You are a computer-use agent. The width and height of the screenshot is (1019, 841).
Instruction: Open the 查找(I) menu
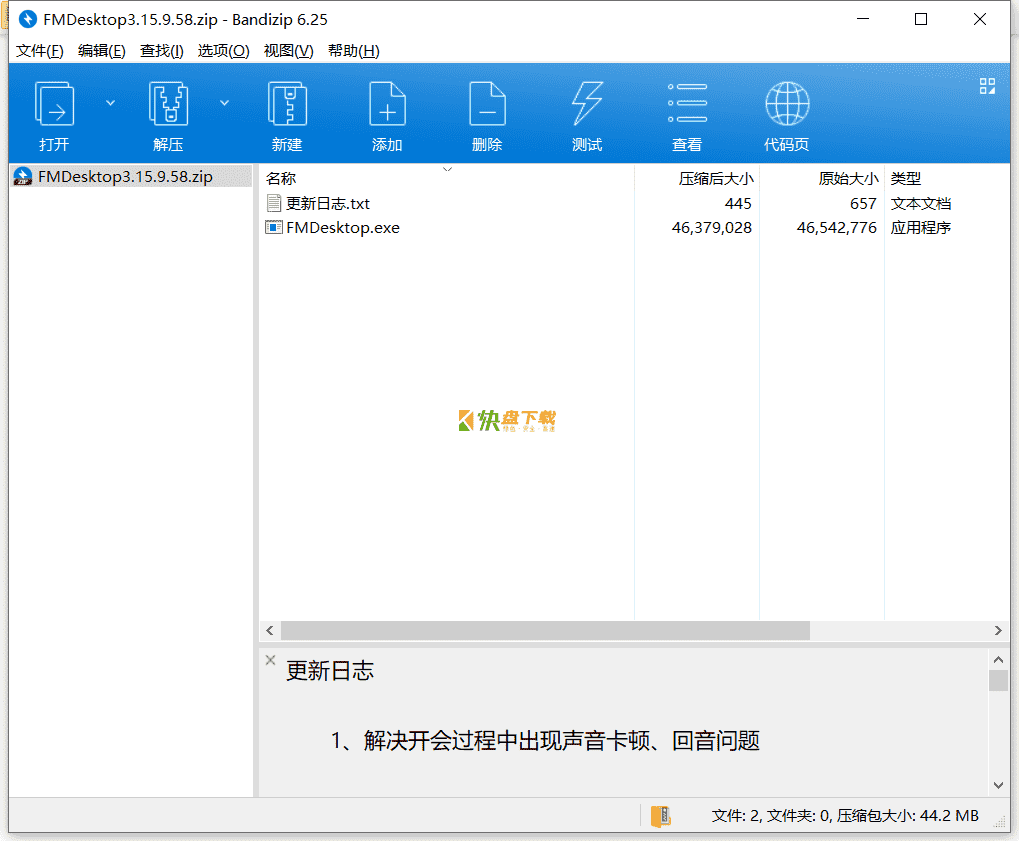[x=162, y=51]
